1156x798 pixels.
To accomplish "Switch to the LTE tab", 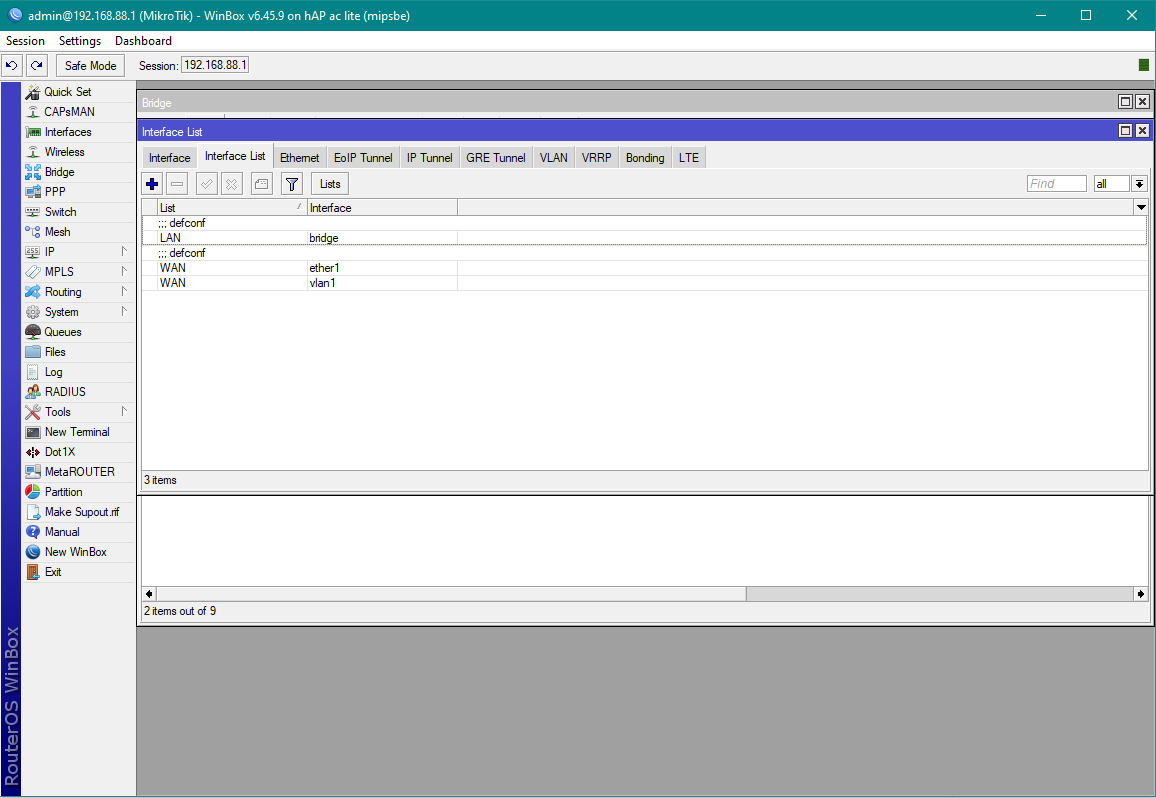I will pyautogui.click(x=689, y=158).
